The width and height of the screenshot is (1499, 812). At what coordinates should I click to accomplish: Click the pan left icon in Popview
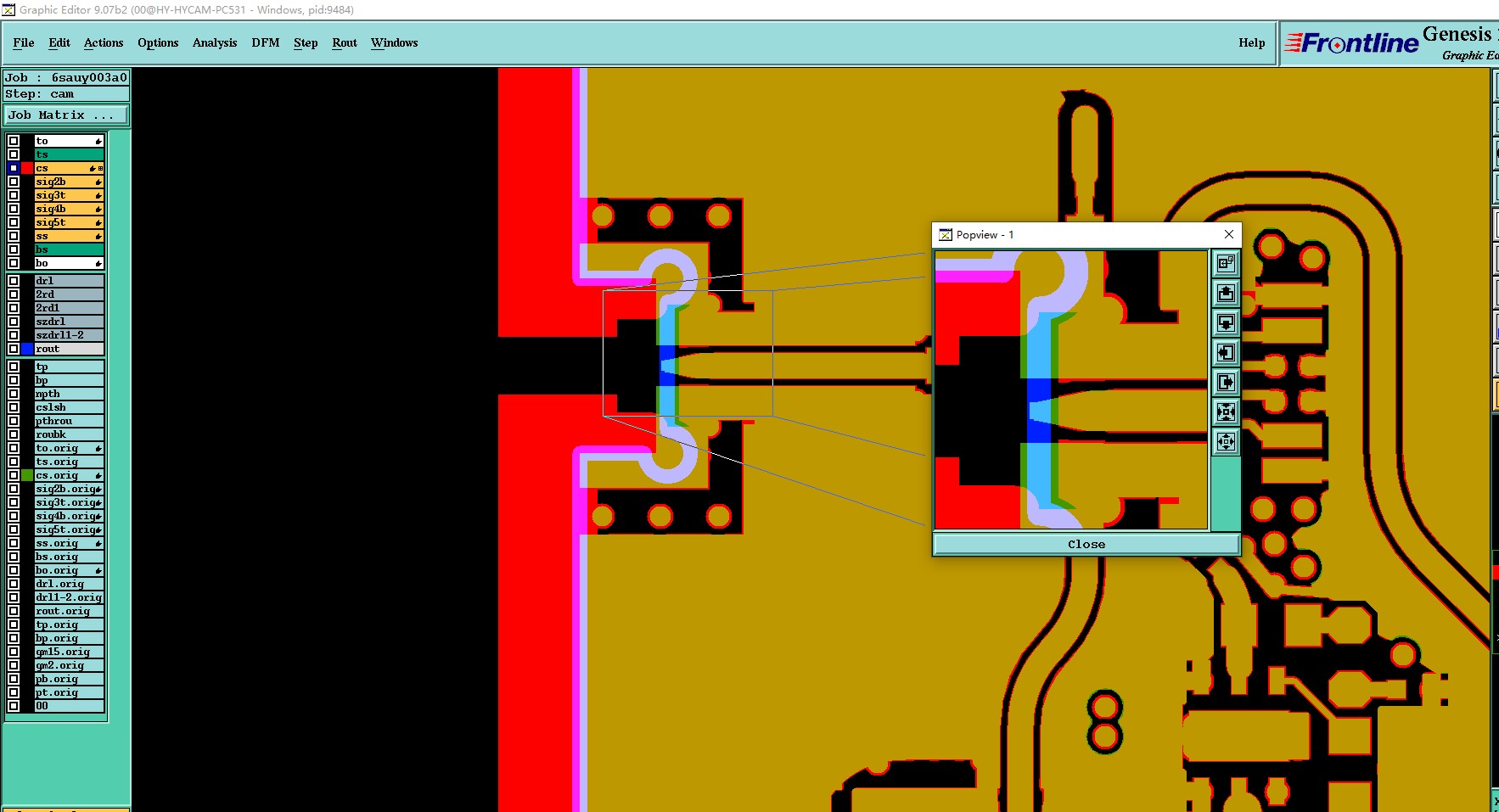coord(1226,352)
